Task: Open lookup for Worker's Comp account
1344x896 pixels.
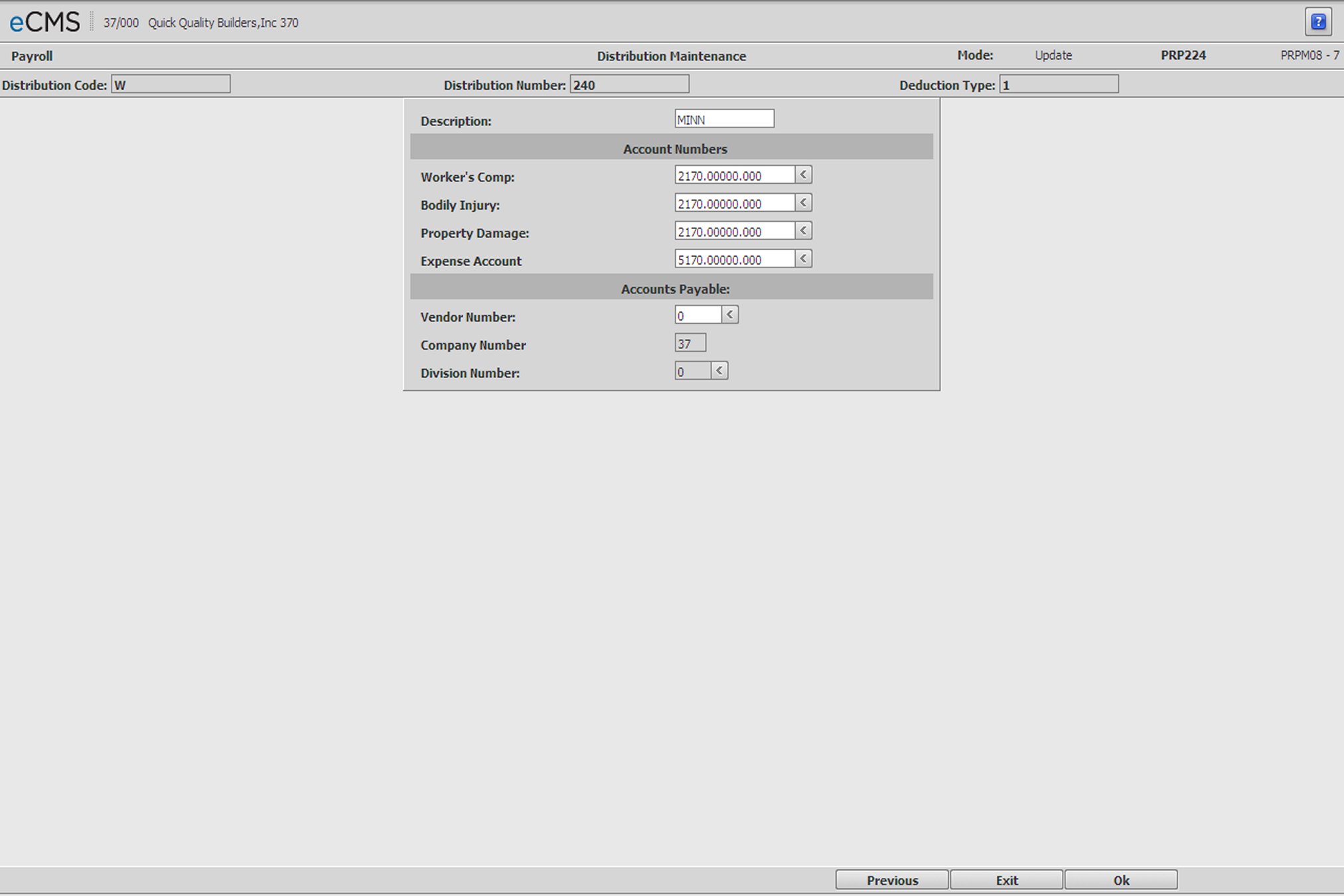Action: [803, 175]
